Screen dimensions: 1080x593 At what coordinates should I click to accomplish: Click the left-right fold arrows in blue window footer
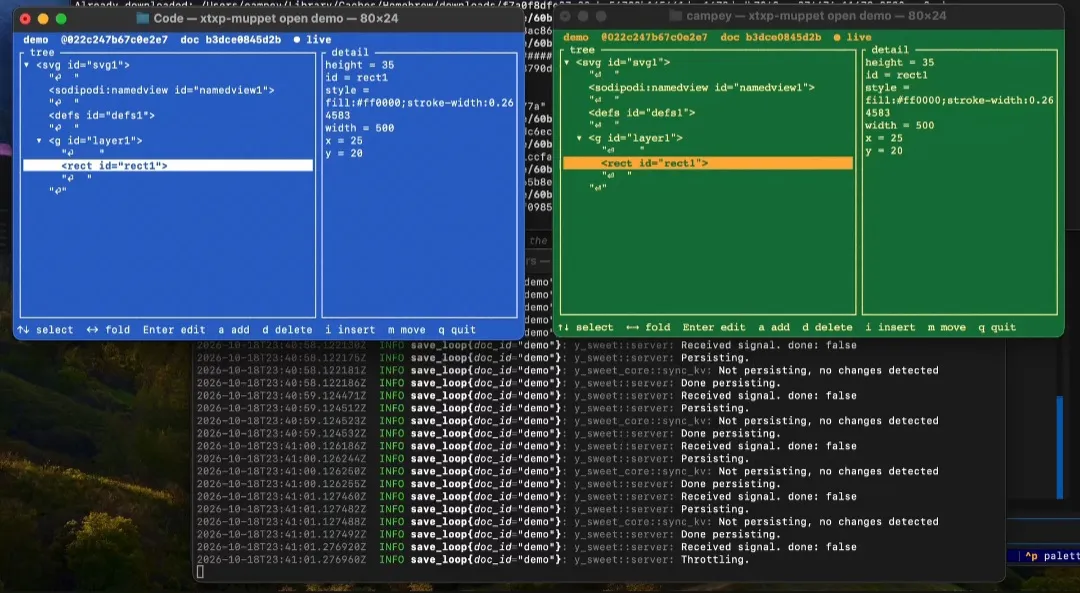[92, 330]
